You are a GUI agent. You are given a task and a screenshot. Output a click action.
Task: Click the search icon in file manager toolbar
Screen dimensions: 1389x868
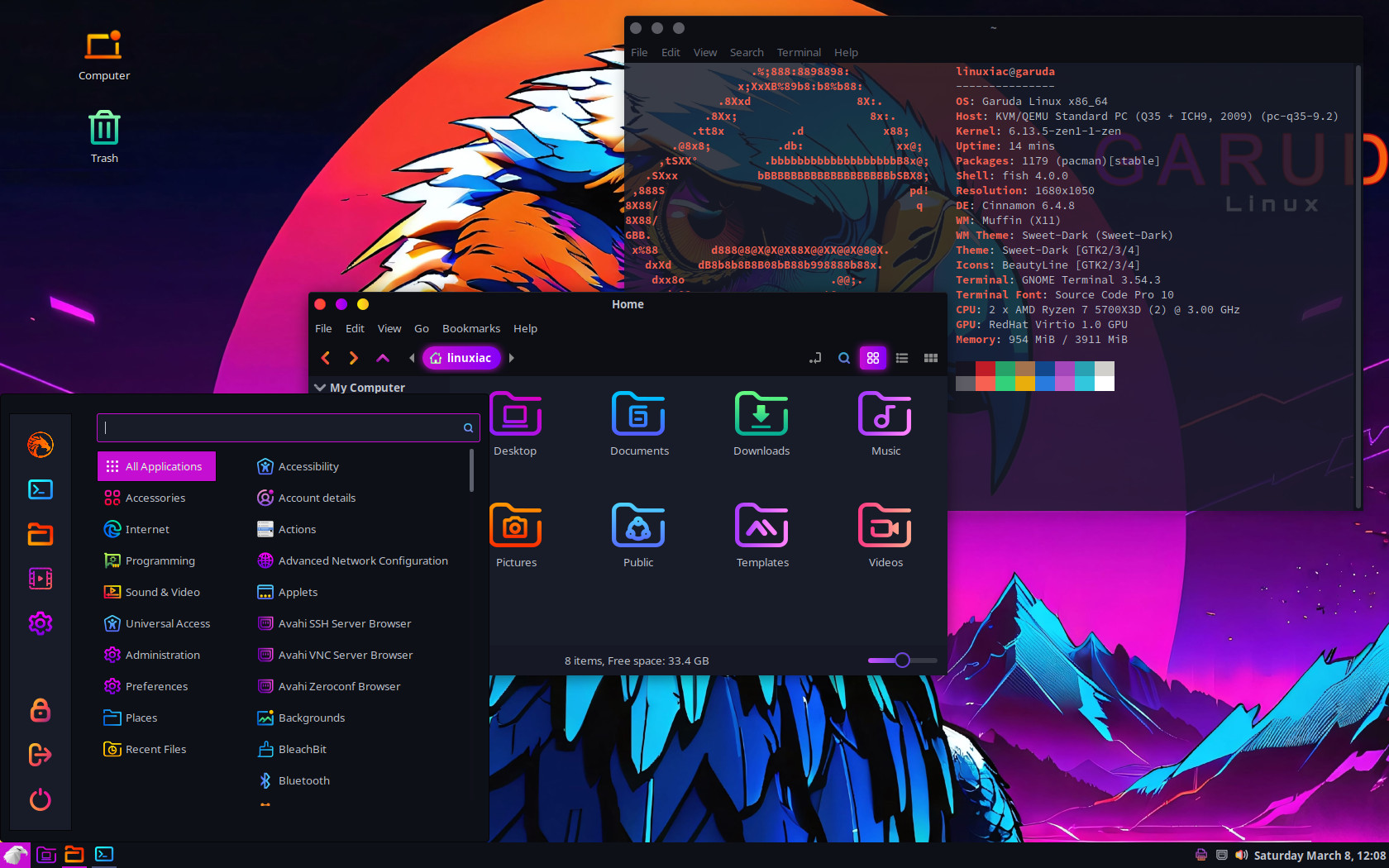844,358
